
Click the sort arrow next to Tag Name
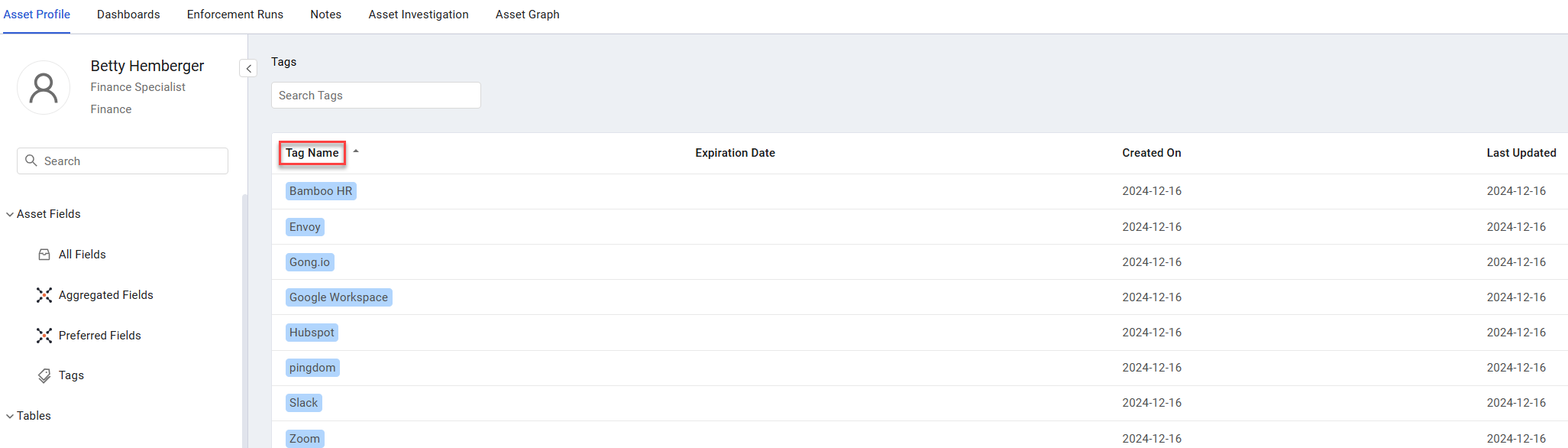356,151
